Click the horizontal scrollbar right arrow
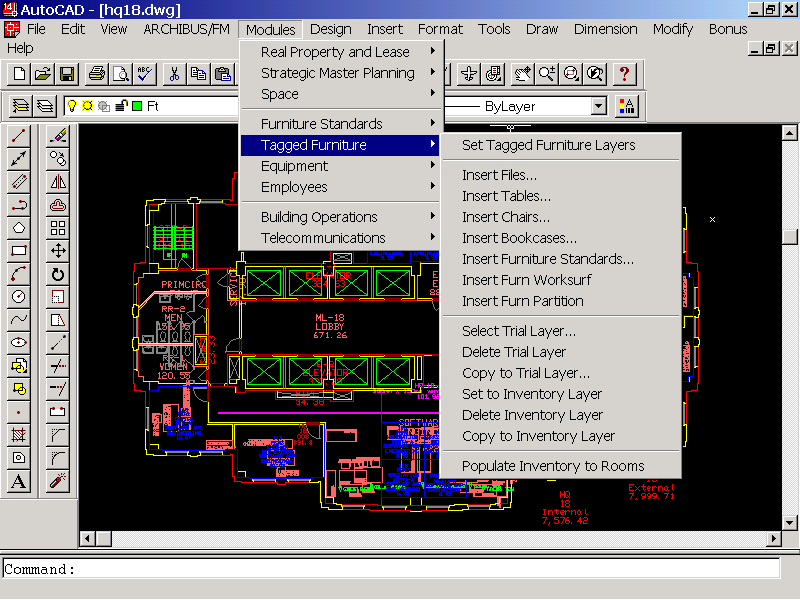This screenshot has width=800, height=600. (x=774, y=538)
